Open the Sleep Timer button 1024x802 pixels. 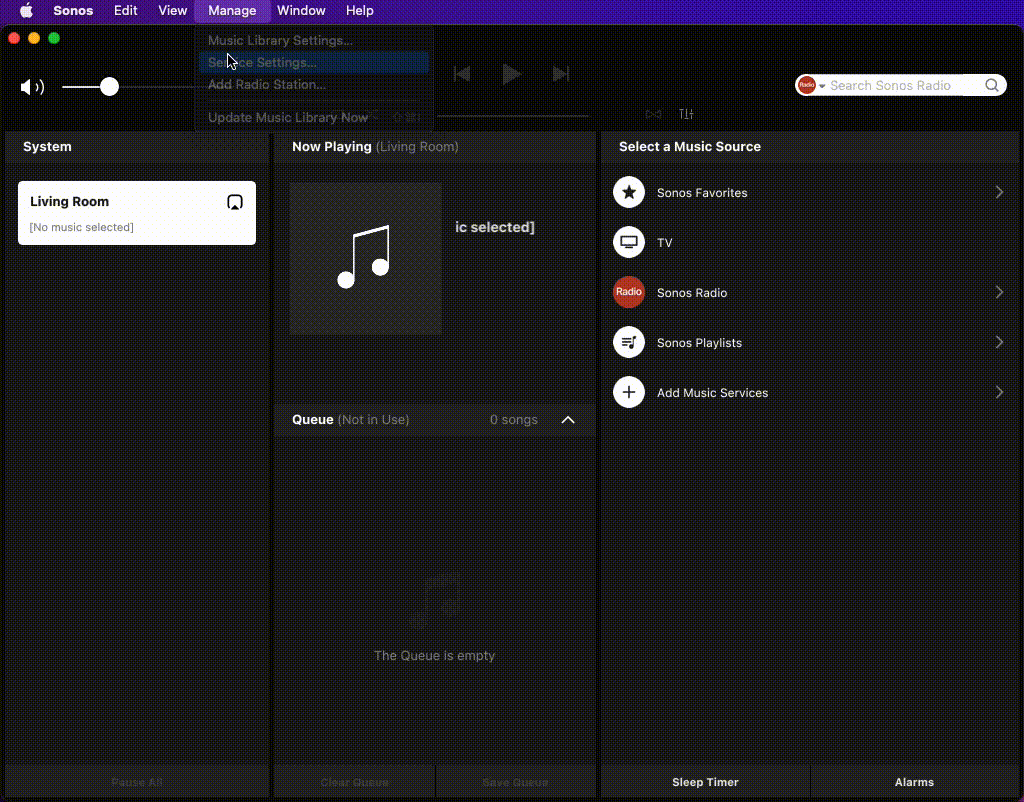click(x=705, y=782)
